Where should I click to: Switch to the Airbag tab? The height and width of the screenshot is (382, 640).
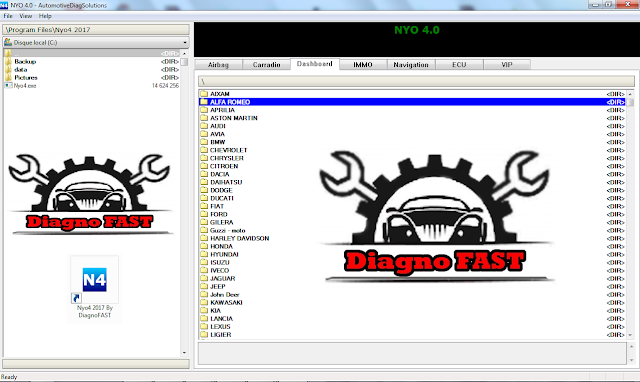pyautogui.click(x=218, y=64)
